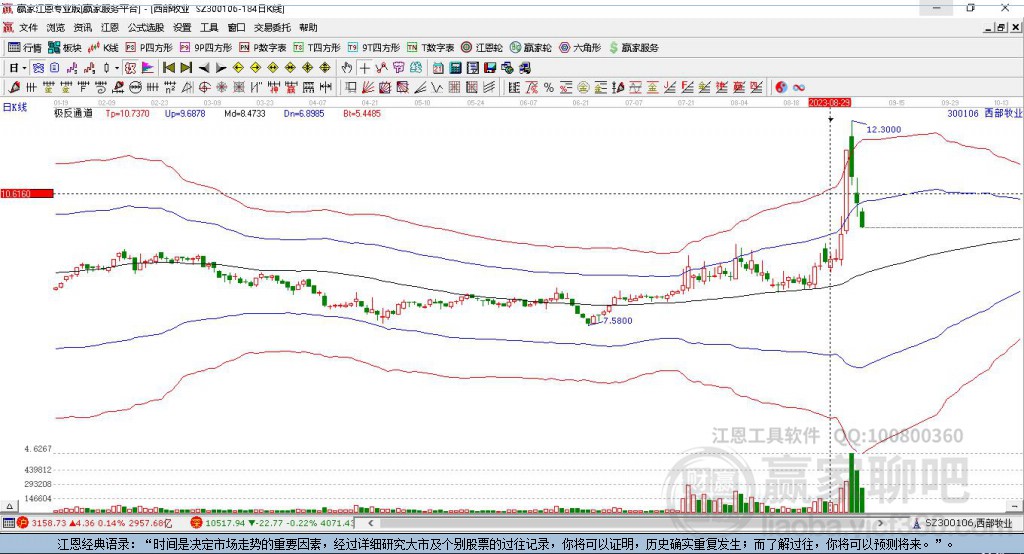The width and height of the screenshot is (1024, 554).
Task: Open the 行情 quotes view
Action: 24,48
